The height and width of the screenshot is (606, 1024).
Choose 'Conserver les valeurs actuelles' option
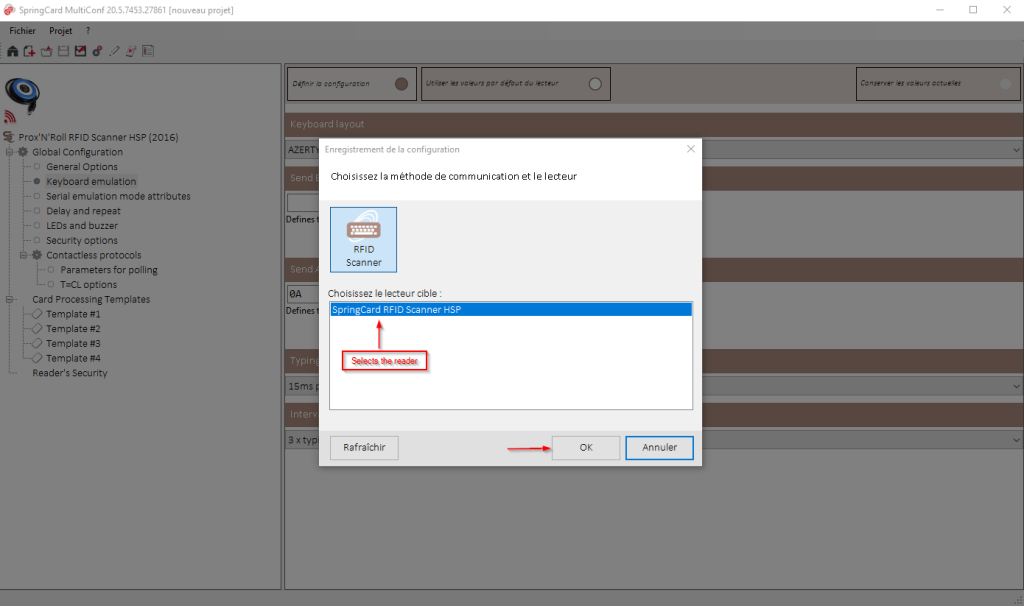tap(1006, 84)
